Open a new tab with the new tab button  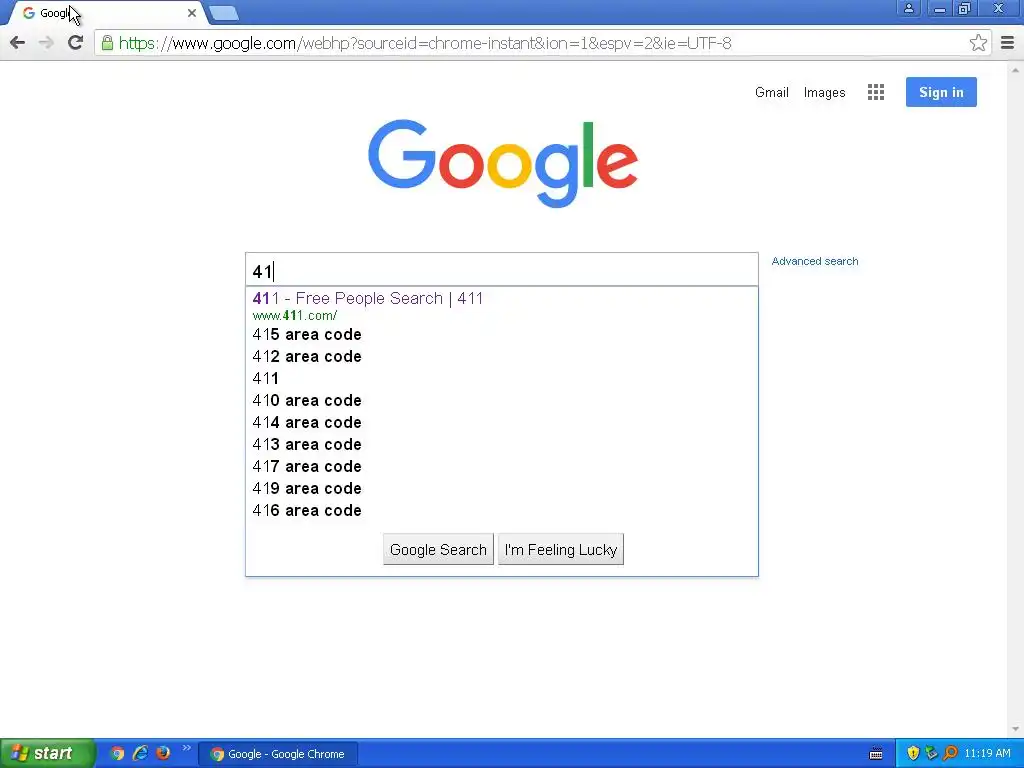click(224, 13)
